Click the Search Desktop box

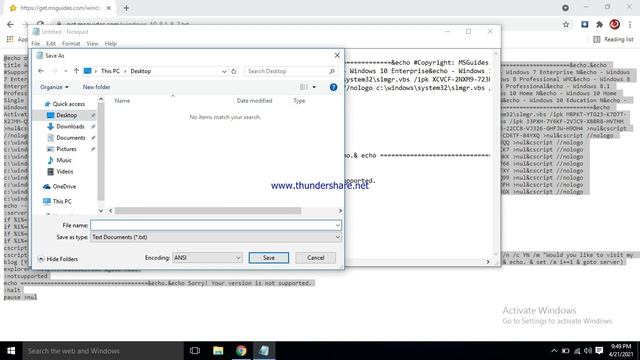[291, 71]
